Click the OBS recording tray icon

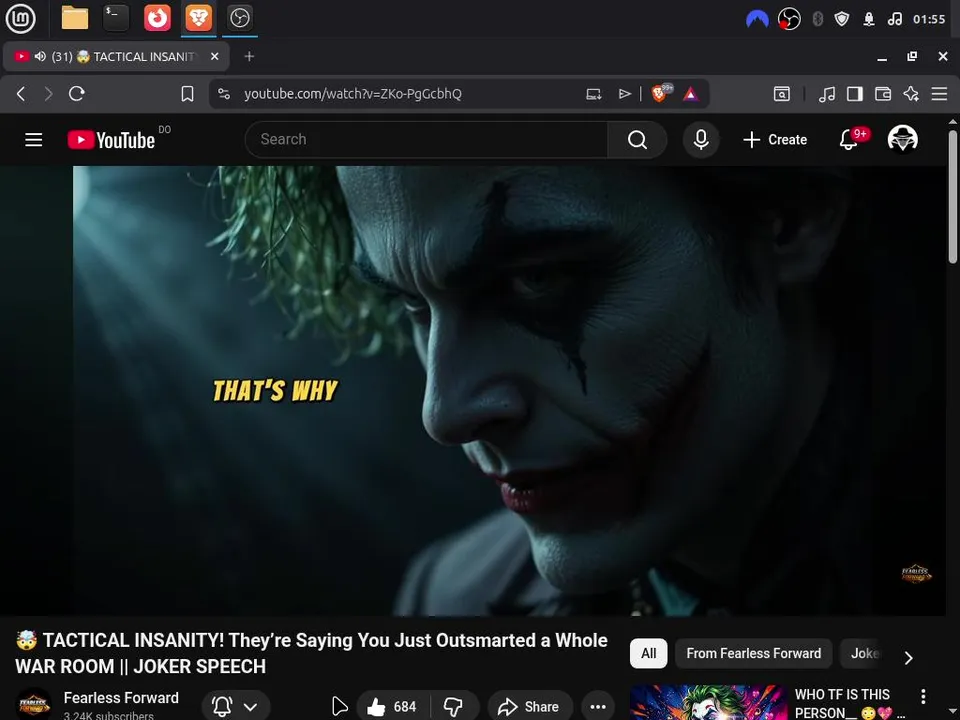coord(789,19)
